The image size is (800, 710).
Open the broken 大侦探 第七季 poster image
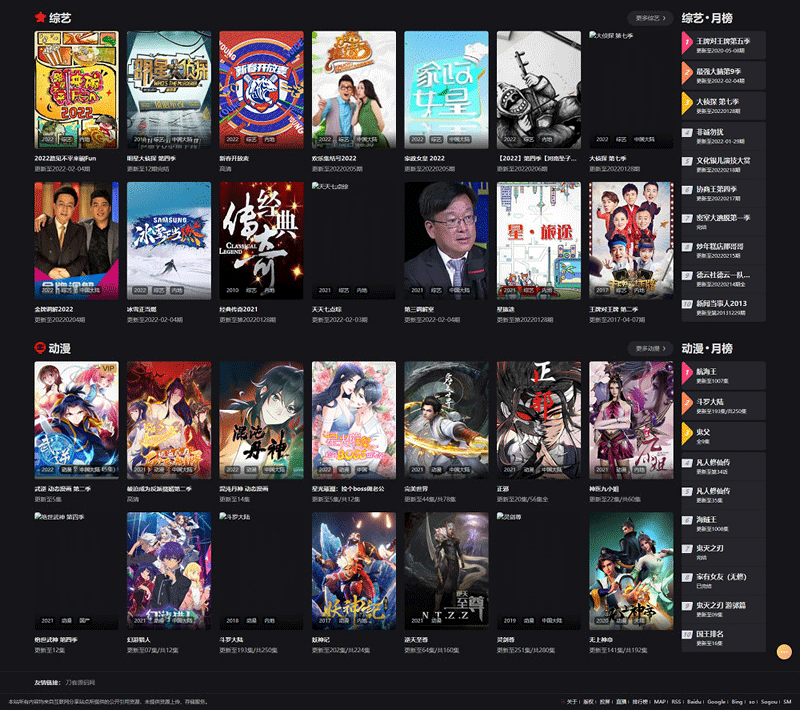[631, 90]
